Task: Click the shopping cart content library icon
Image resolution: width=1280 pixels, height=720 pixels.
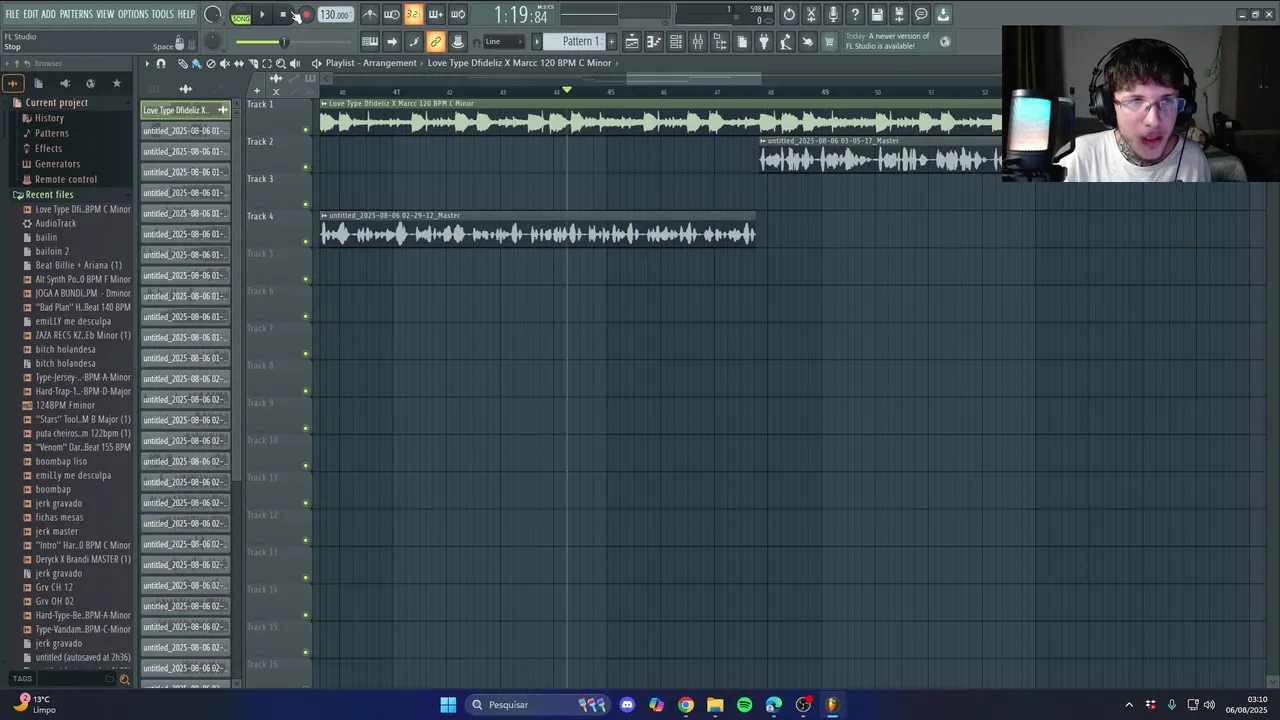Action: pos(828,41)
